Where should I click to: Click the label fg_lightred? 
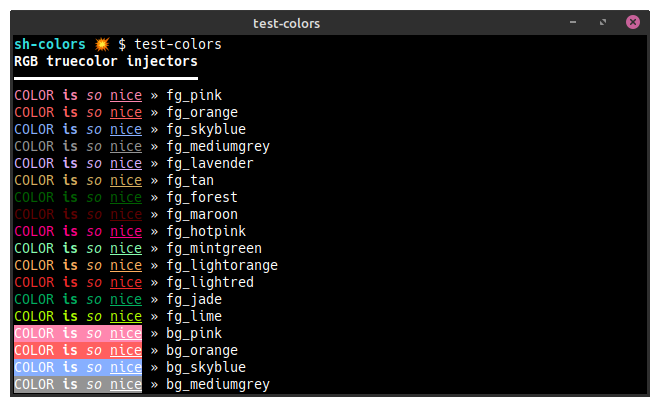click(210, 282)
